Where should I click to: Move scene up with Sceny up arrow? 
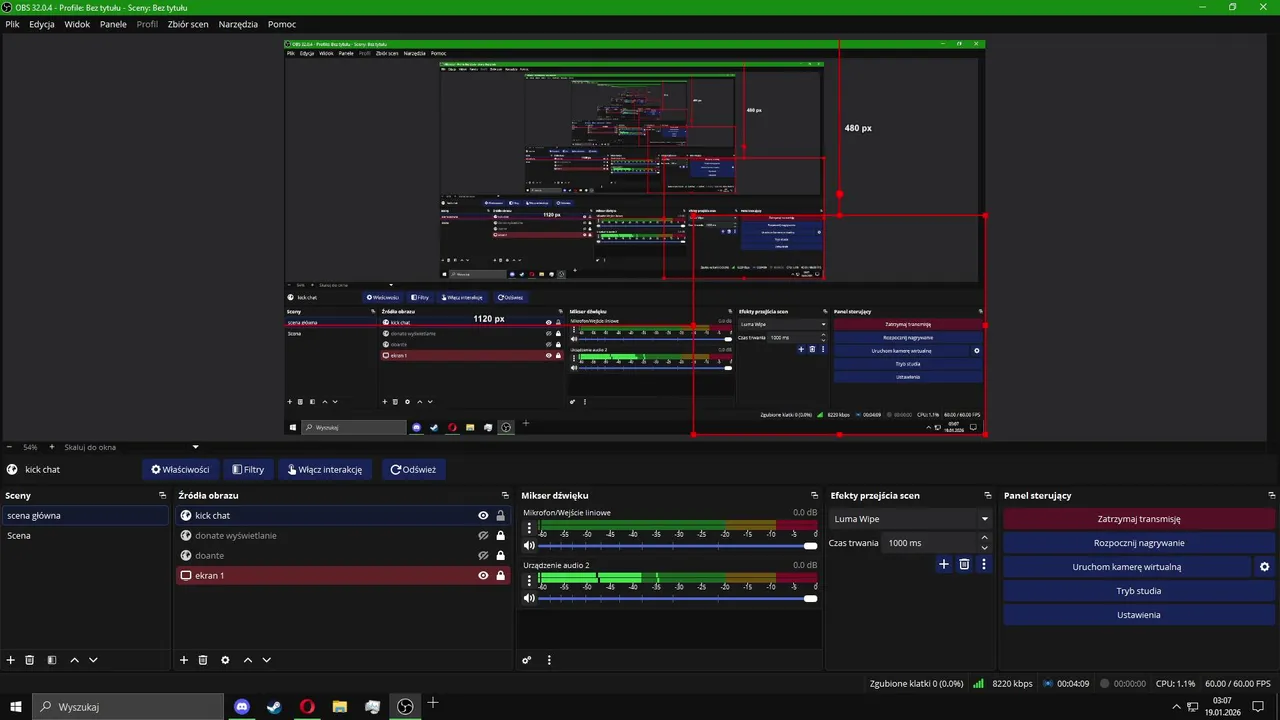pos(74,660)
